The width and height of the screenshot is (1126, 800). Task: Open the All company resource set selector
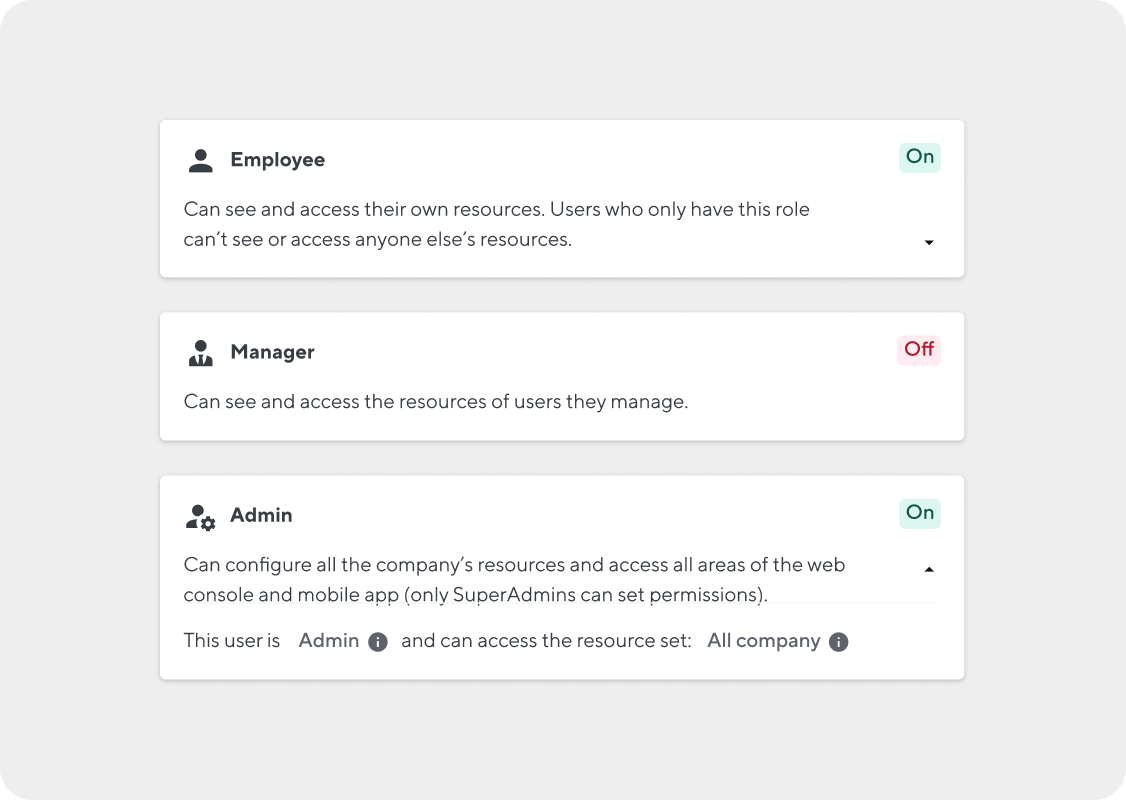[x=763, y=641]
